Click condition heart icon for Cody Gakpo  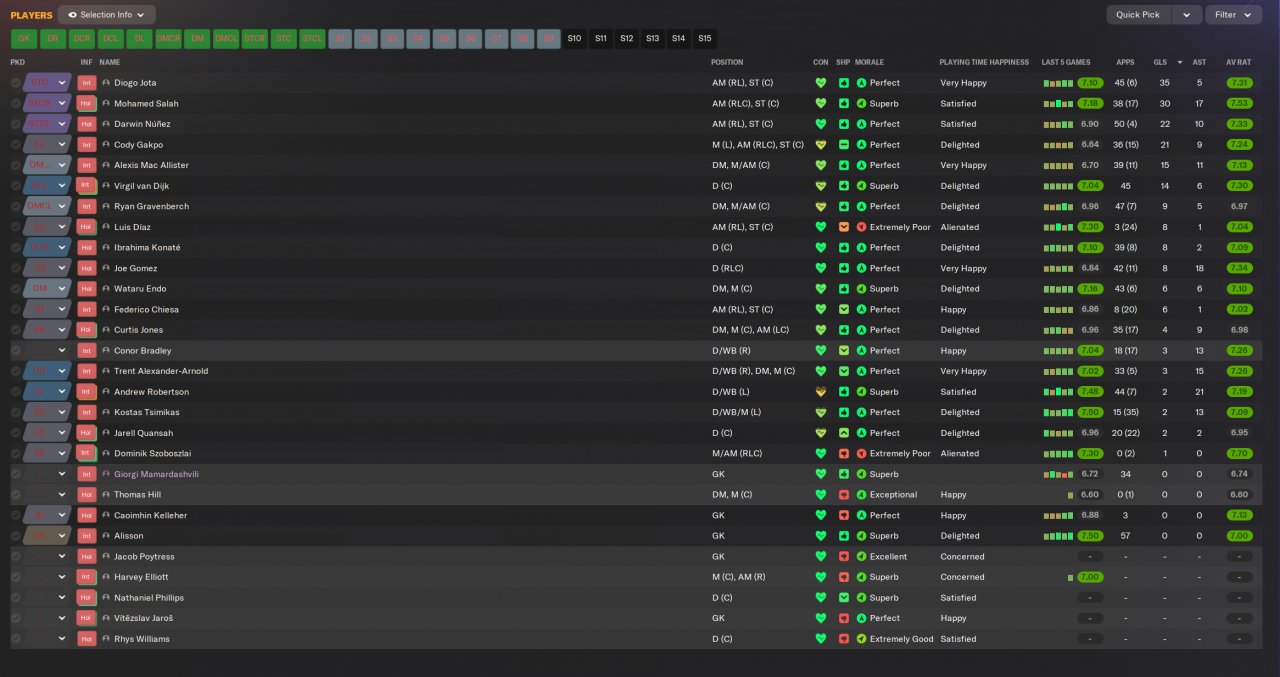821,145
